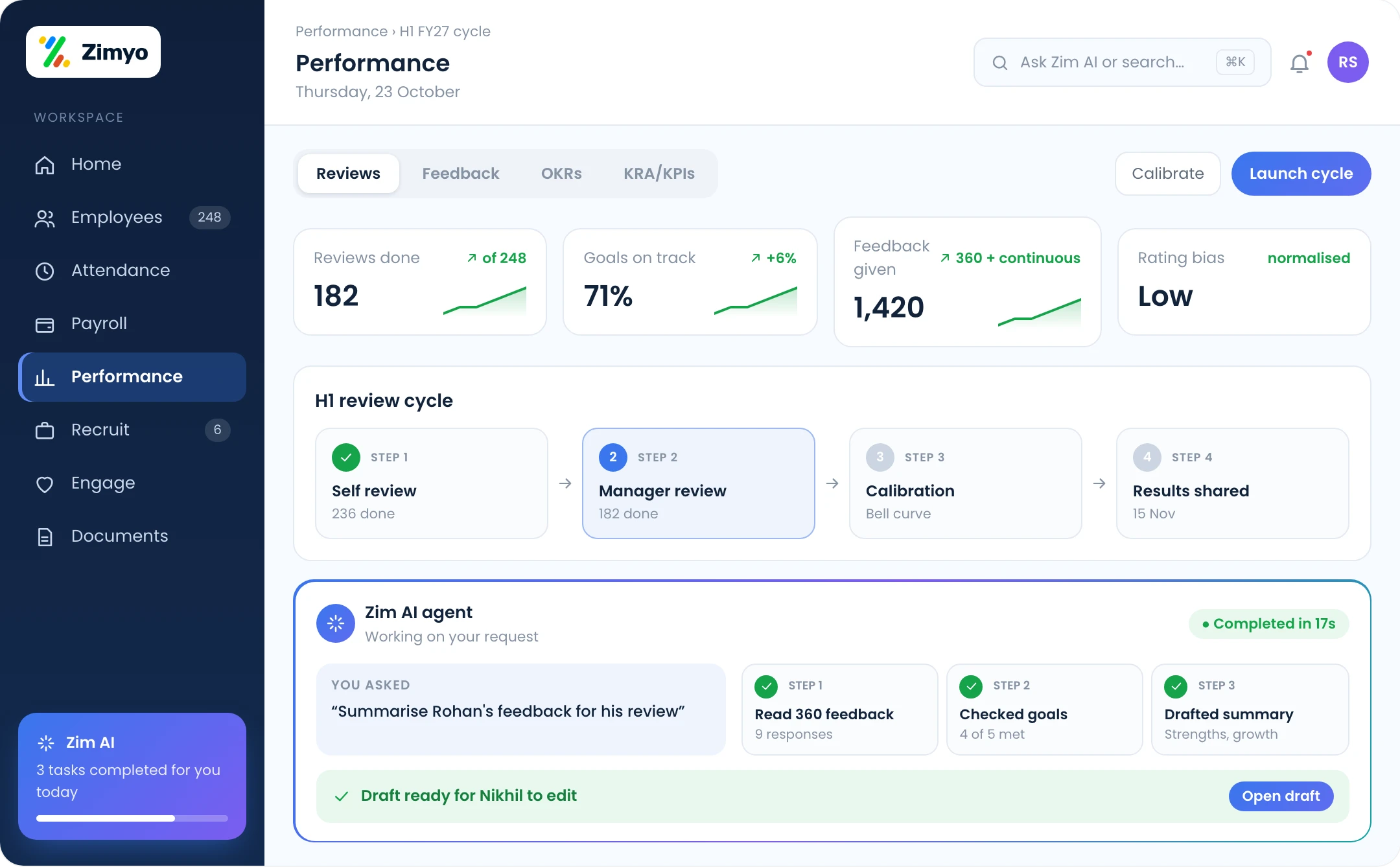Click the Recruit 6 count badge
Image resolution: width=1400 pixels, height=867 pixels.
218,430
